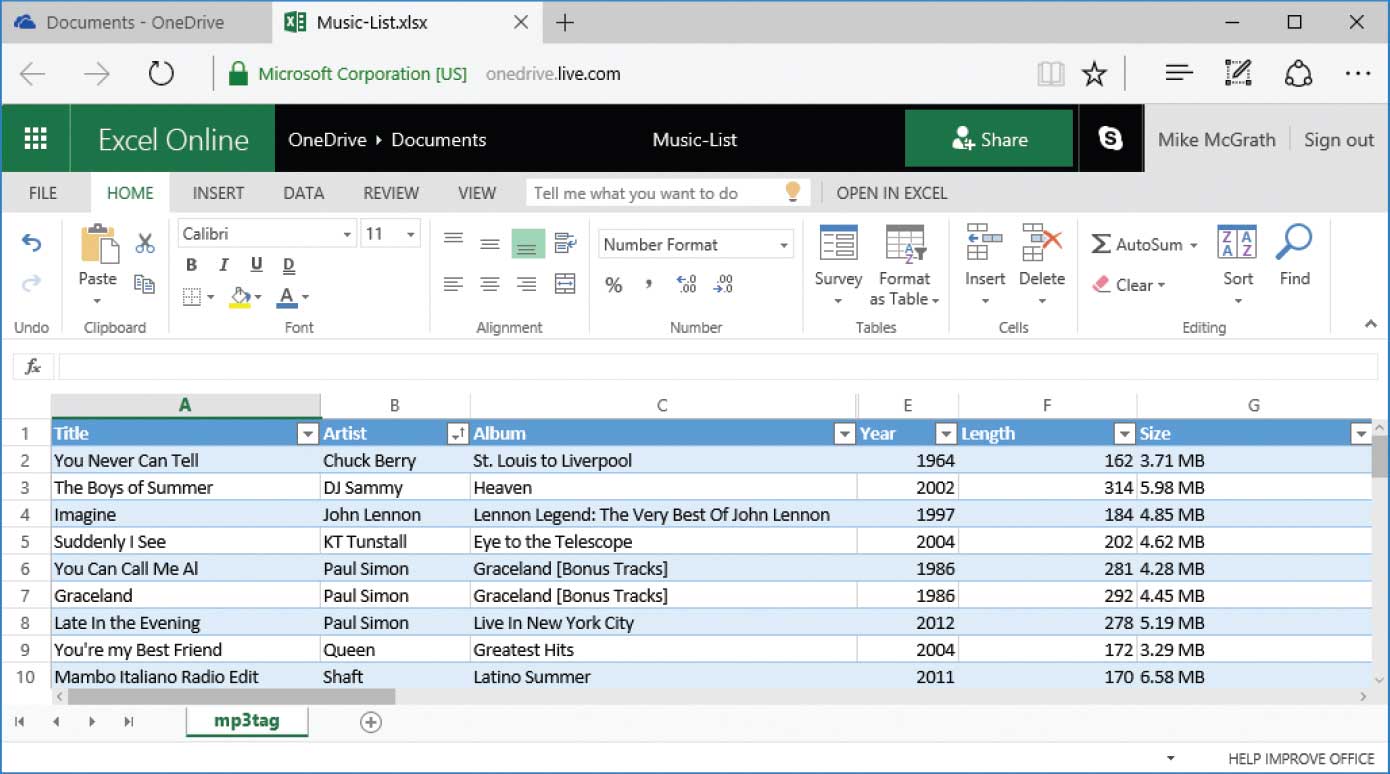Apply the blue font color

coord(287,297)
